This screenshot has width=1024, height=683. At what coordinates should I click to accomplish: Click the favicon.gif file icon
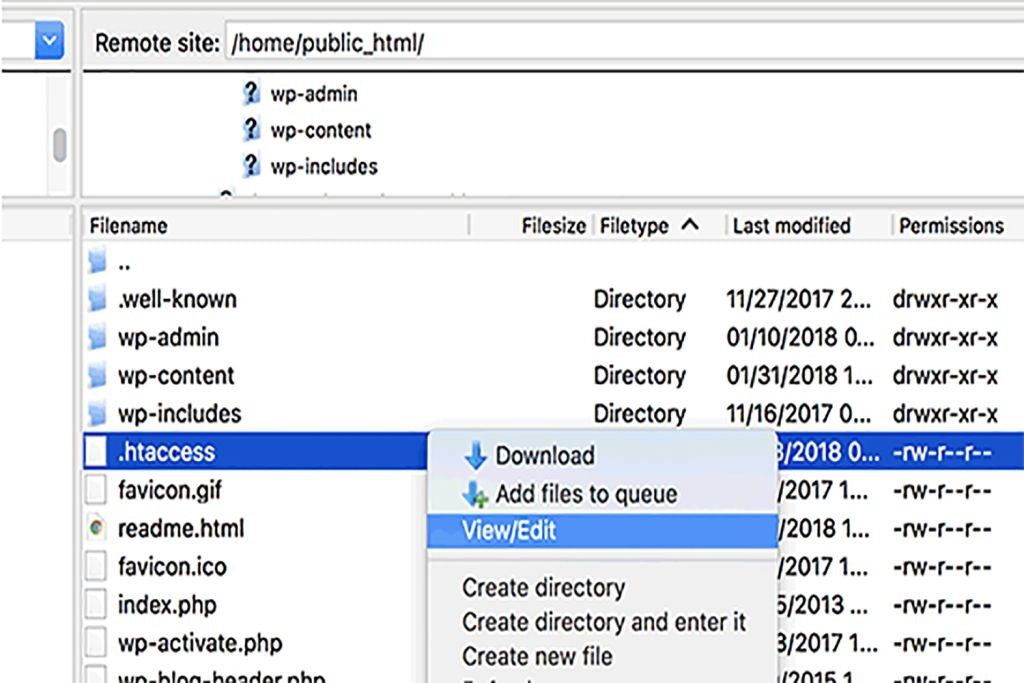(96, 490)
